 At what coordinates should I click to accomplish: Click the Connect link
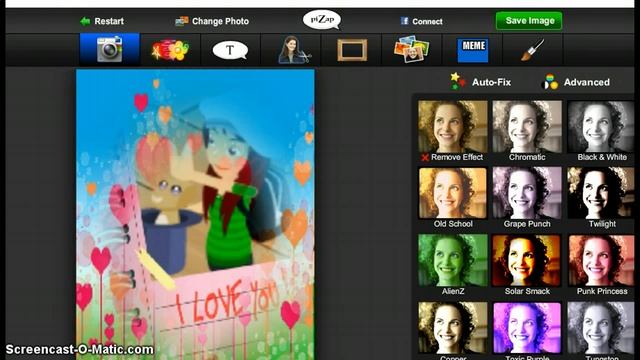(x=427, y=22)
